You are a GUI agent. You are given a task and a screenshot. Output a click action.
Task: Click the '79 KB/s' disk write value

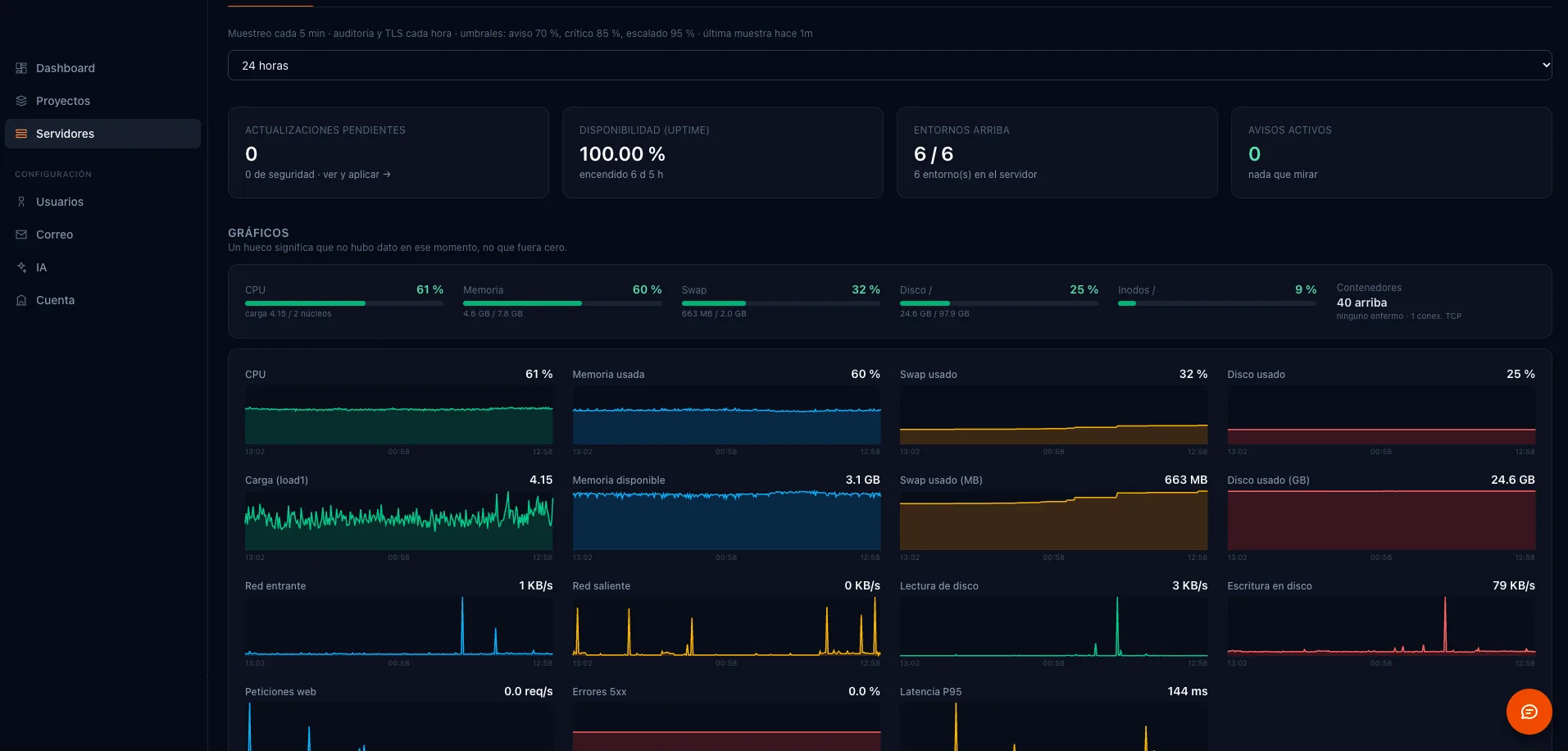(1514, 585)
